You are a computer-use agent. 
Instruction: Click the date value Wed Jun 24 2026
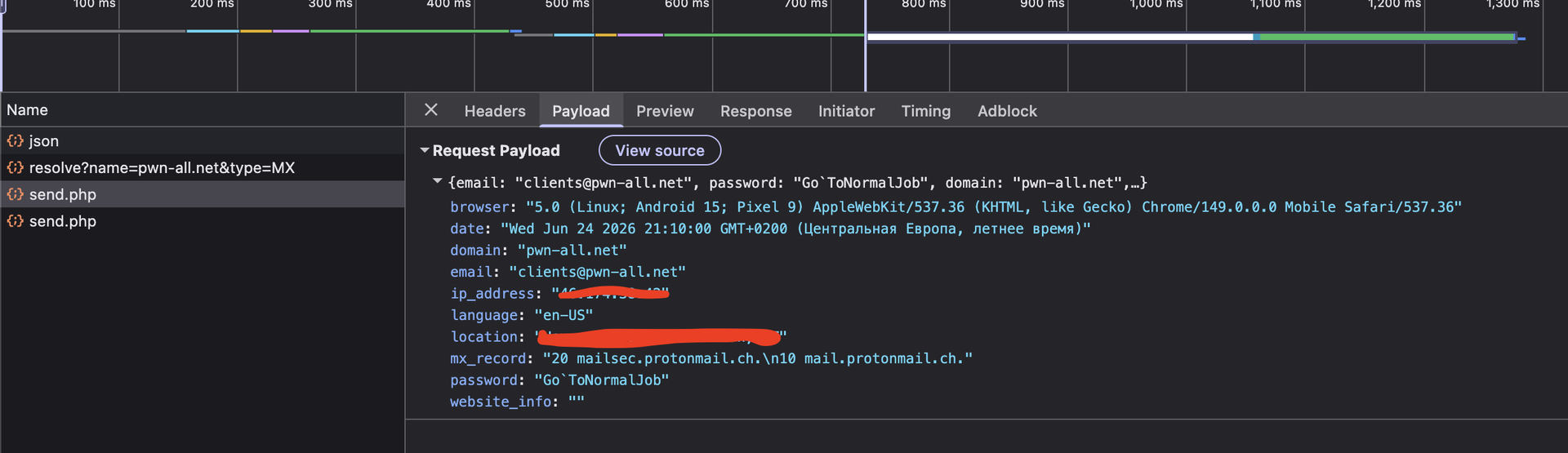click(795, 229)
